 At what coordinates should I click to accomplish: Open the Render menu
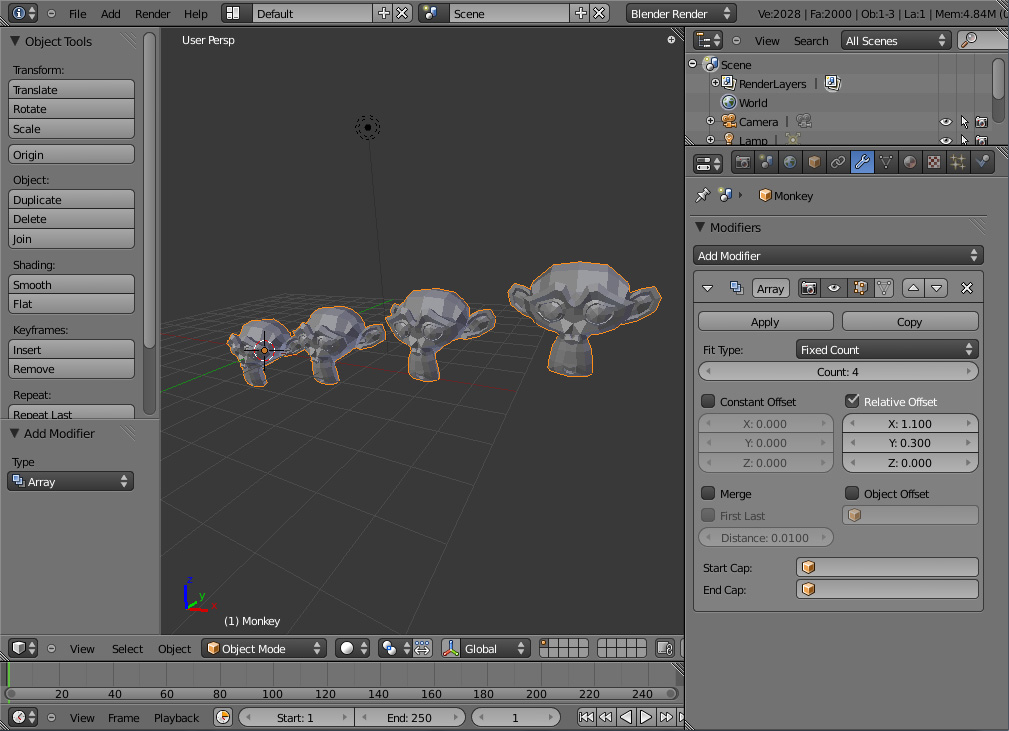152,14
